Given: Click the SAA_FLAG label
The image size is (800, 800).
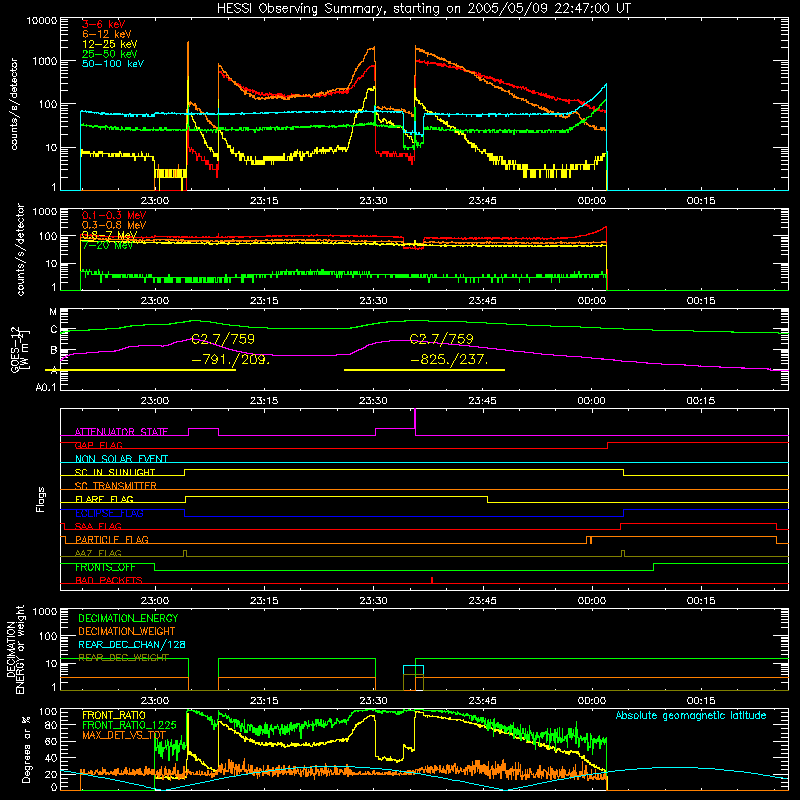Looking at the screenshot, I should (x=98, y=526).
